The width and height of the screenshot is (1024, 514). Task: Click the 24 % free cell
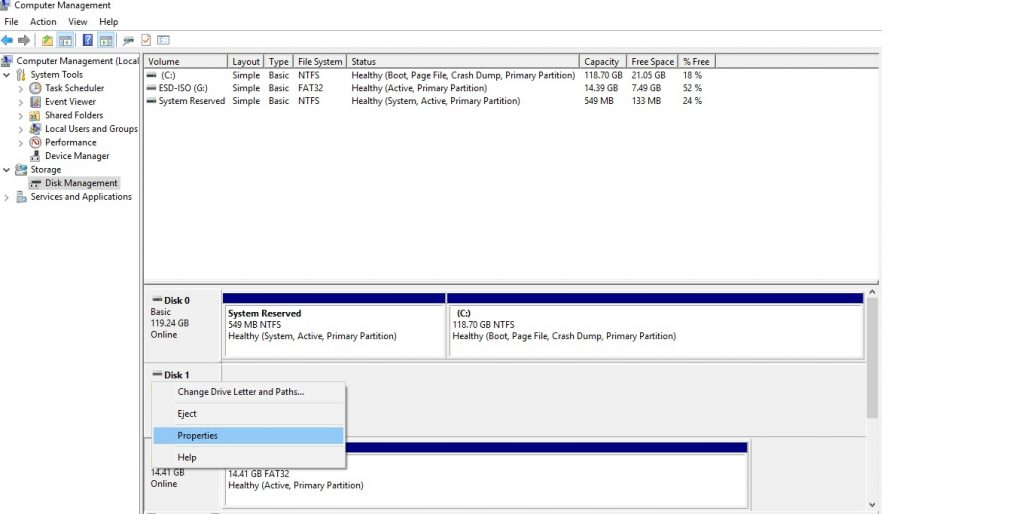click(x=692, y=101)
